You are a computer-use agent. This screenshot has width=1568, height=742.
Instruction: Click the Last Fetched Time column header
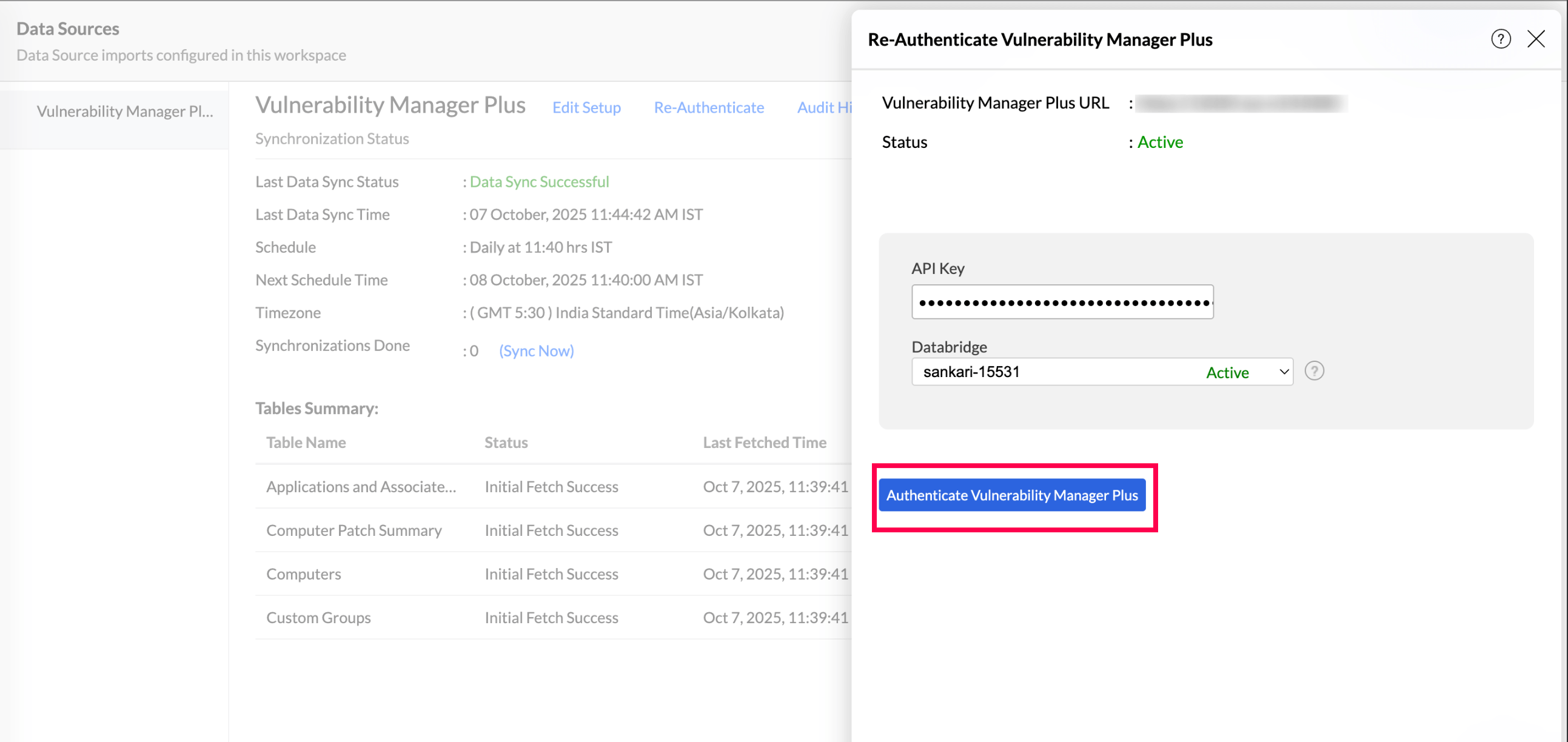click(764, 443)
